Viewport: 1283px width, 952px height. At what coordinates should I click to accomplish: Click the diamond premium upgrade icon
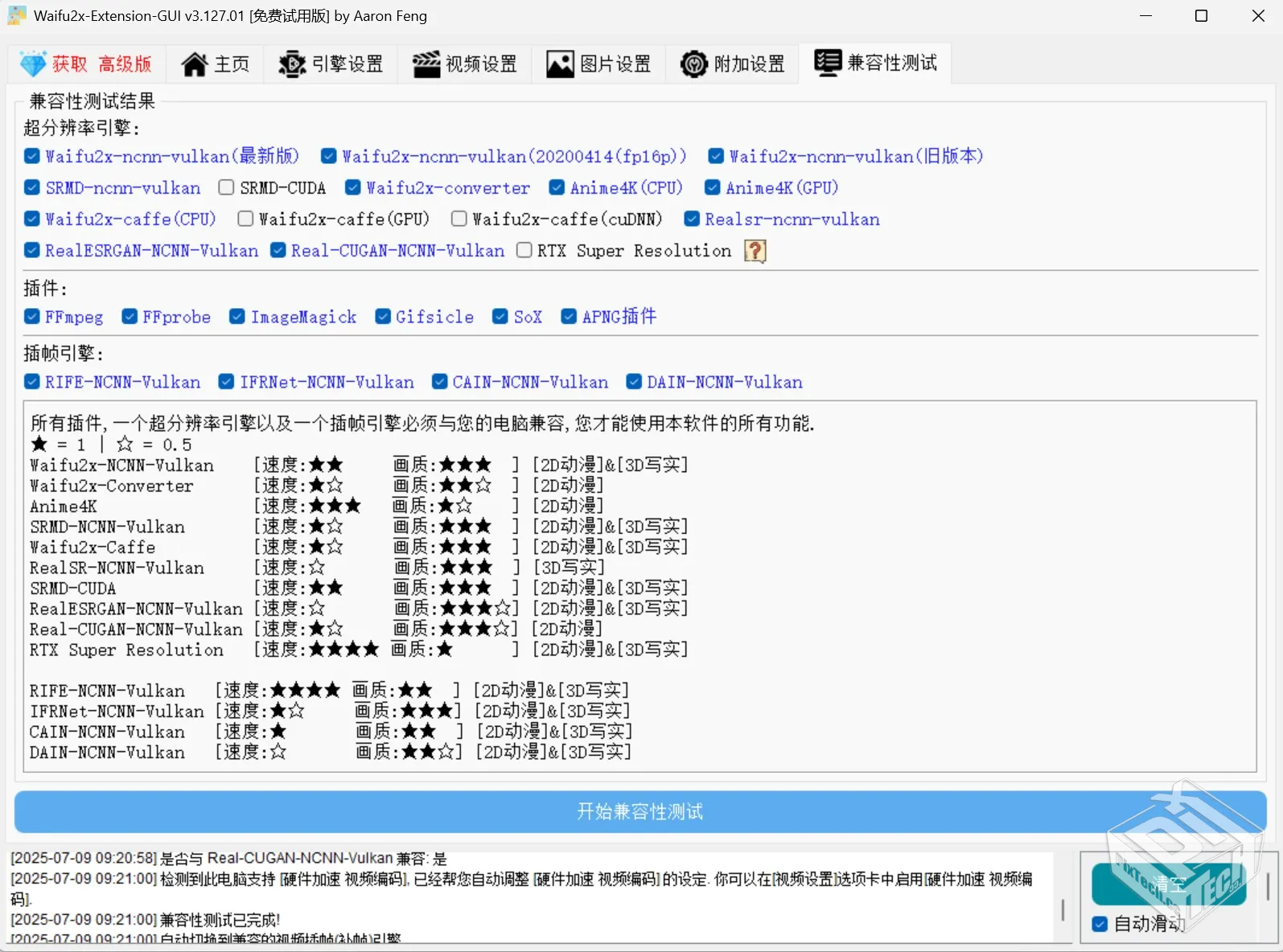tap(33, 64)
